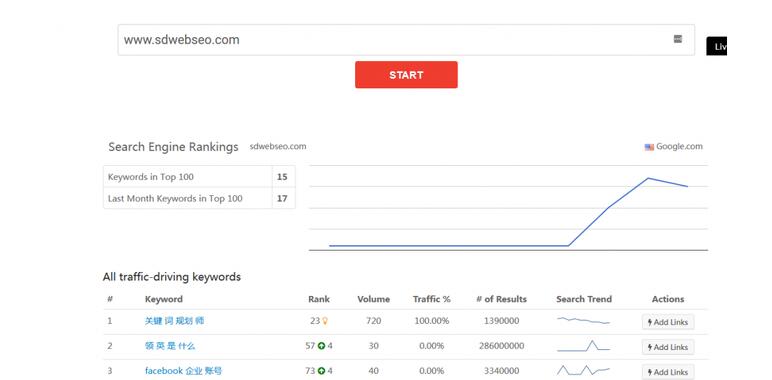772x380 pixels.
Task: Click the Google.com search engine label
Action: (679, 146)
